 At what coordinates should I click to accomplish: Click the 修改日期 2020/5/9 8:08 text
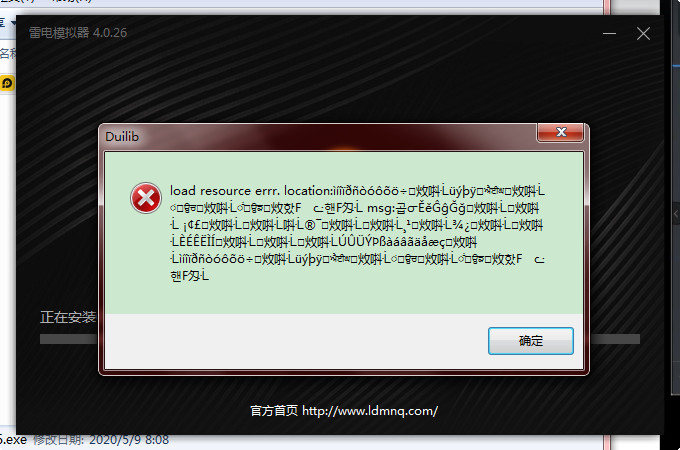point(101,440)
